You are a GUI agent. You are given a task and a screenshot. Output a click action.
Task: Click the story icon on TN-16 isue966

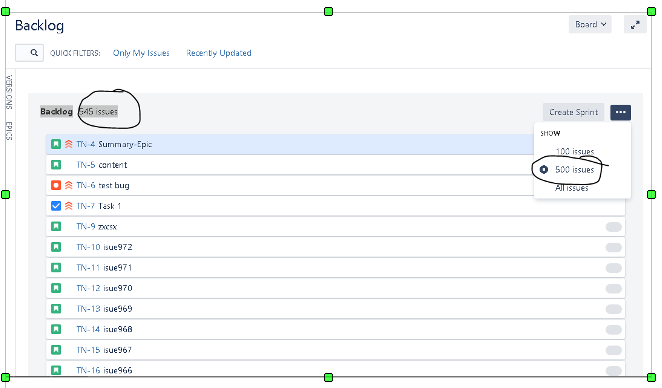click(x=56, y=370)
